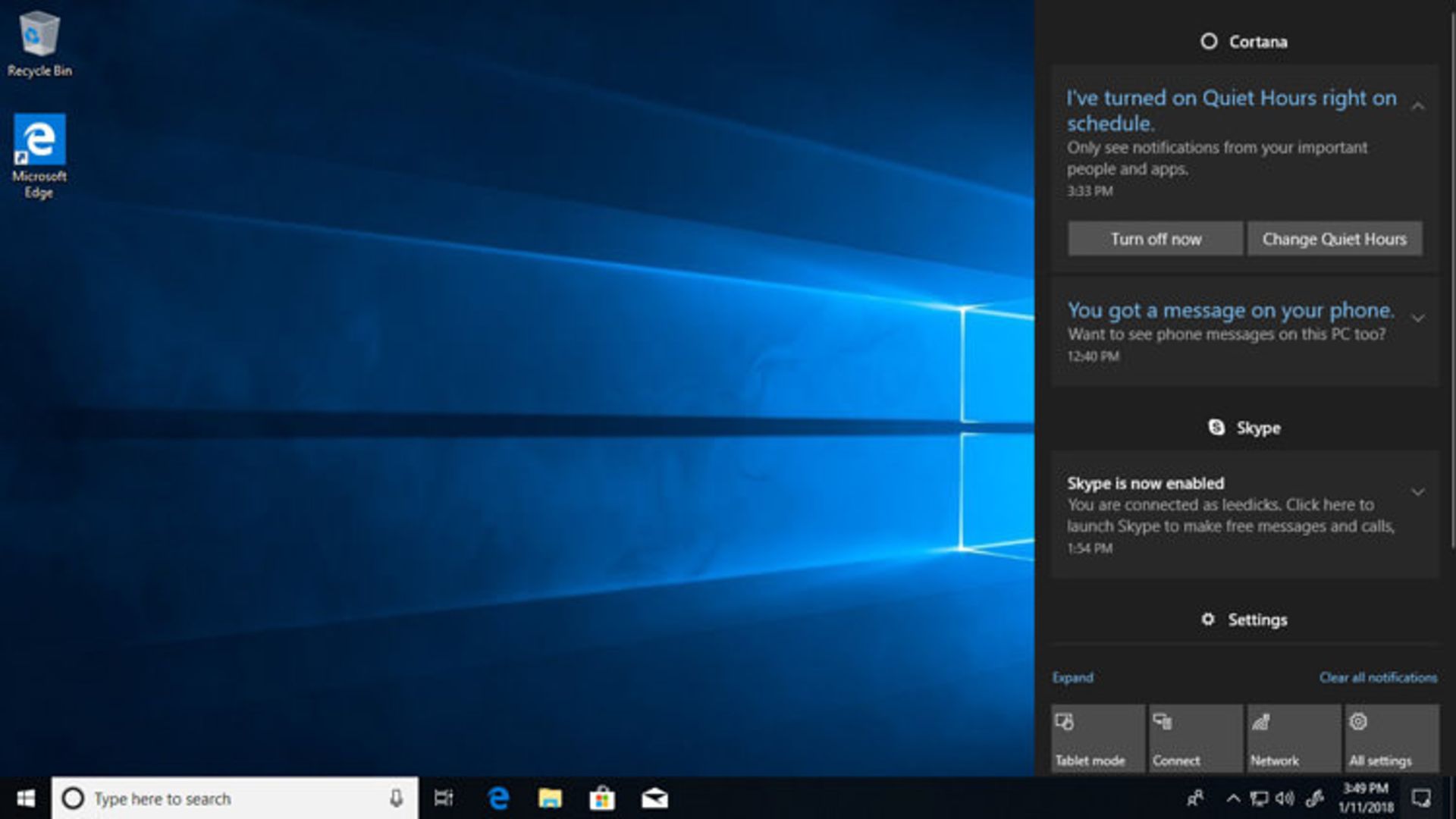Open Task View from the taskbar
This screenshot has width=1456, height=819.
(x=444, y=799)
